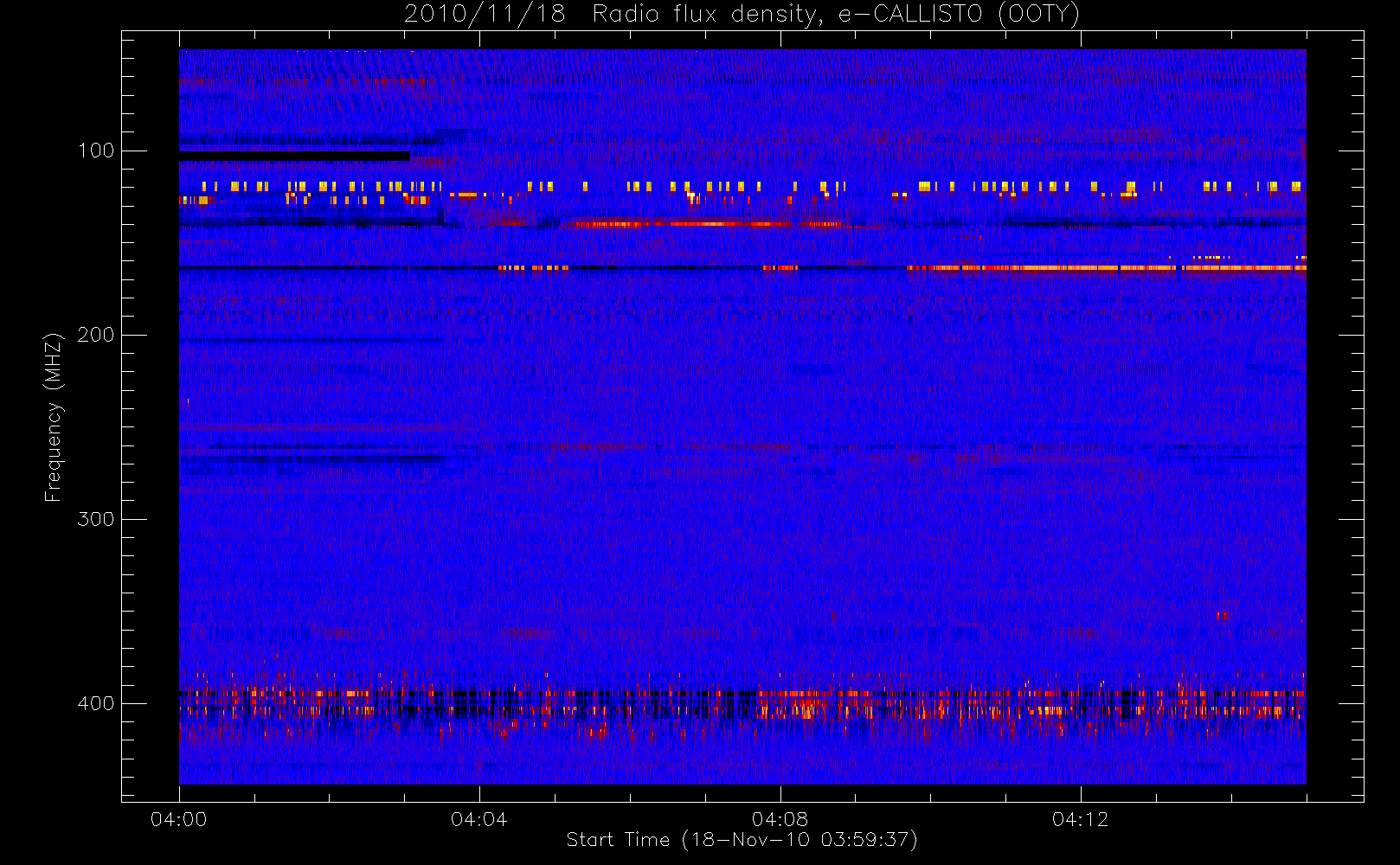Click the 'Frequency (MHZ)' y-axis label
The height and width of the screenshot is (865, 1400).
click(54, 417)
